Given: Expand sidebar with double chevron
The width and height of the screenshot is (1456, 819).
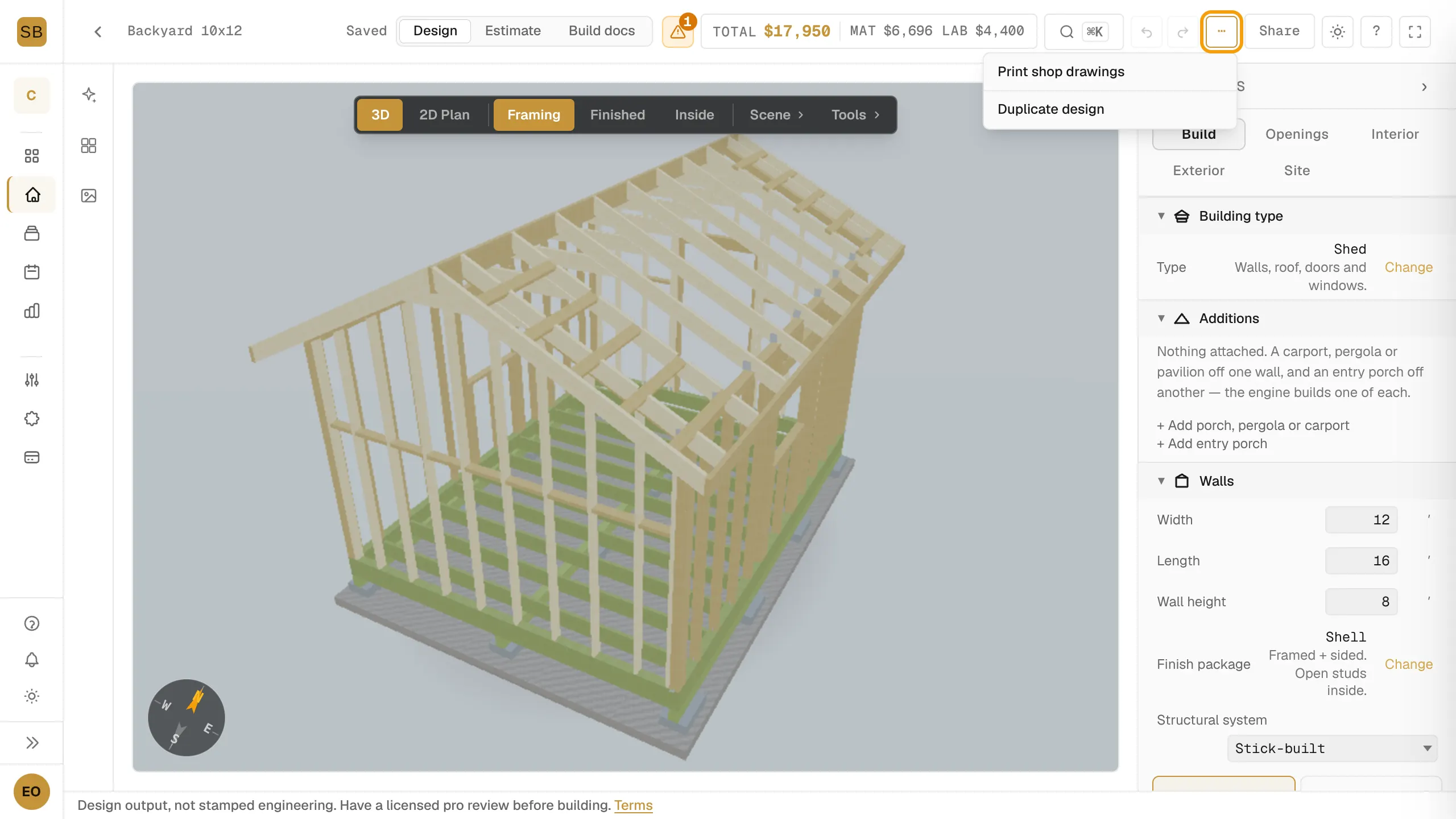Looking at the screenshot, I should 32,743.
